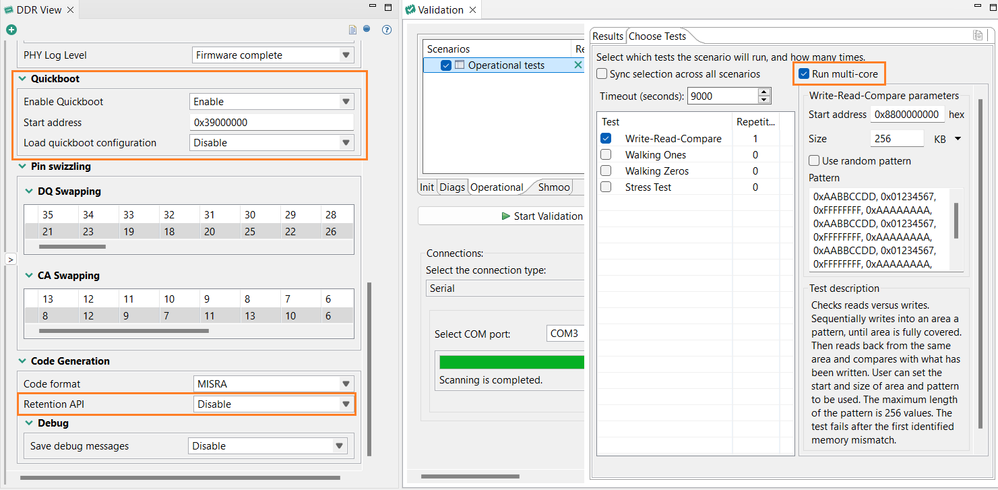Screen dimensions: 998x490
Task: Enable Sync selection across all scenarios
Action: point(601,74)
